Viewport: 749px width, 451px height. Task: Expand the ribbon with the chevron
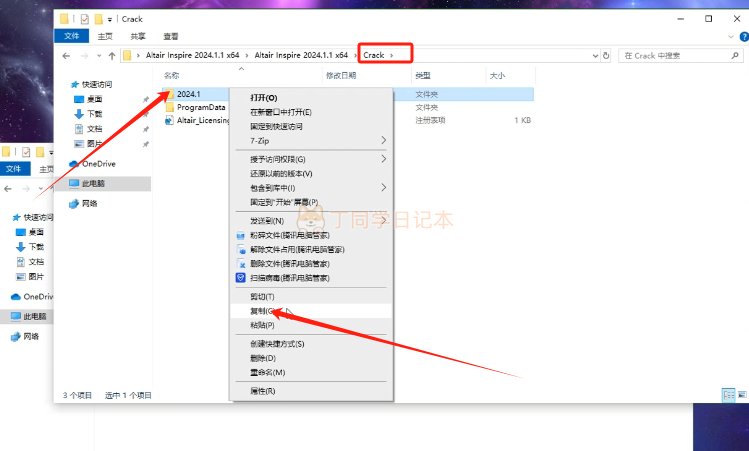[x=731, y=37]
